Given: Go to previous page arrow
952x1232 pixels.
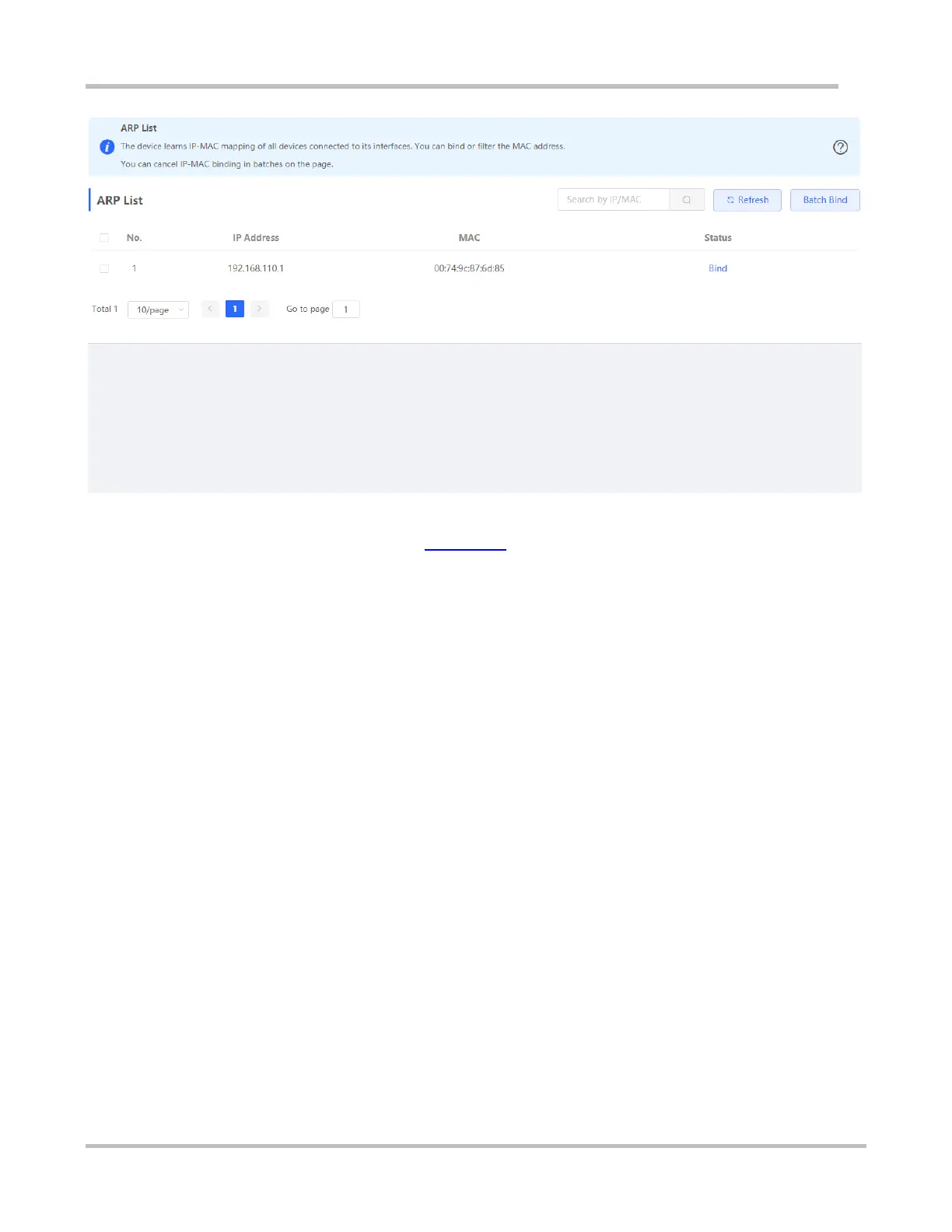Looking at the screenshot, I should click(210, 309).
